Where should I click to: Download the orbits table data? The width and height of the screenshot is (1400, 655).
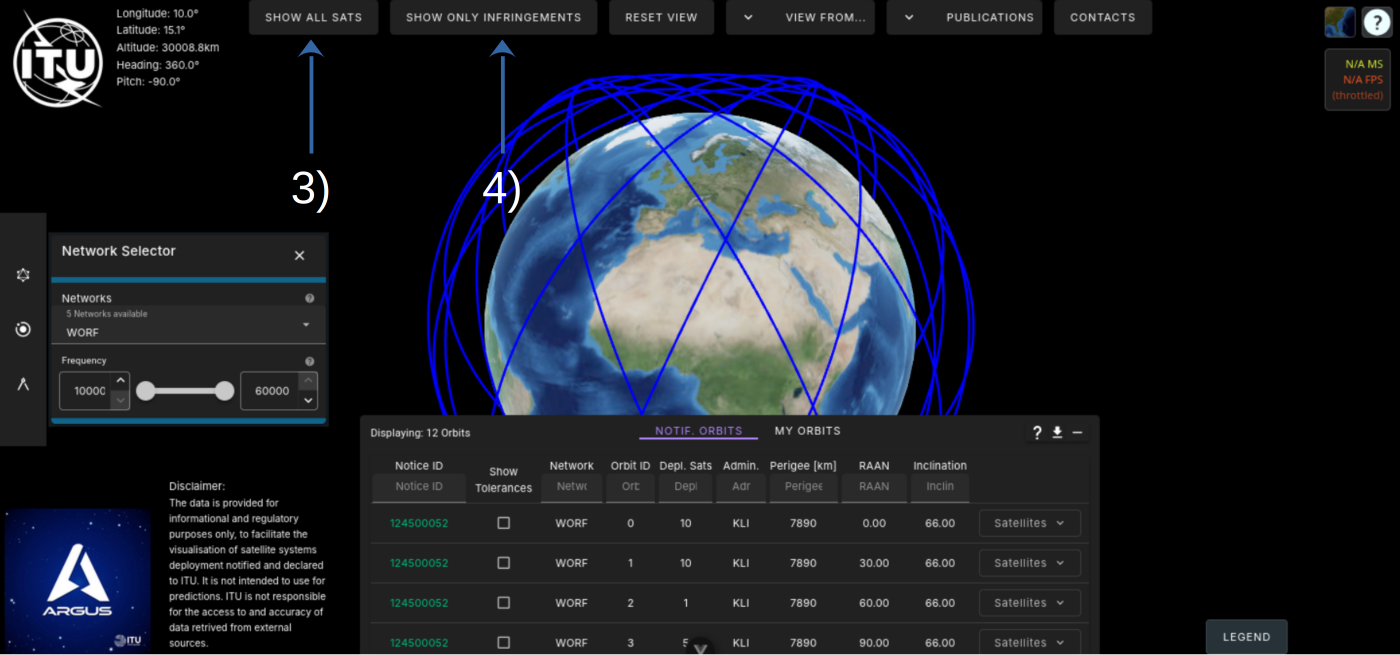(x=1057, y=432)
